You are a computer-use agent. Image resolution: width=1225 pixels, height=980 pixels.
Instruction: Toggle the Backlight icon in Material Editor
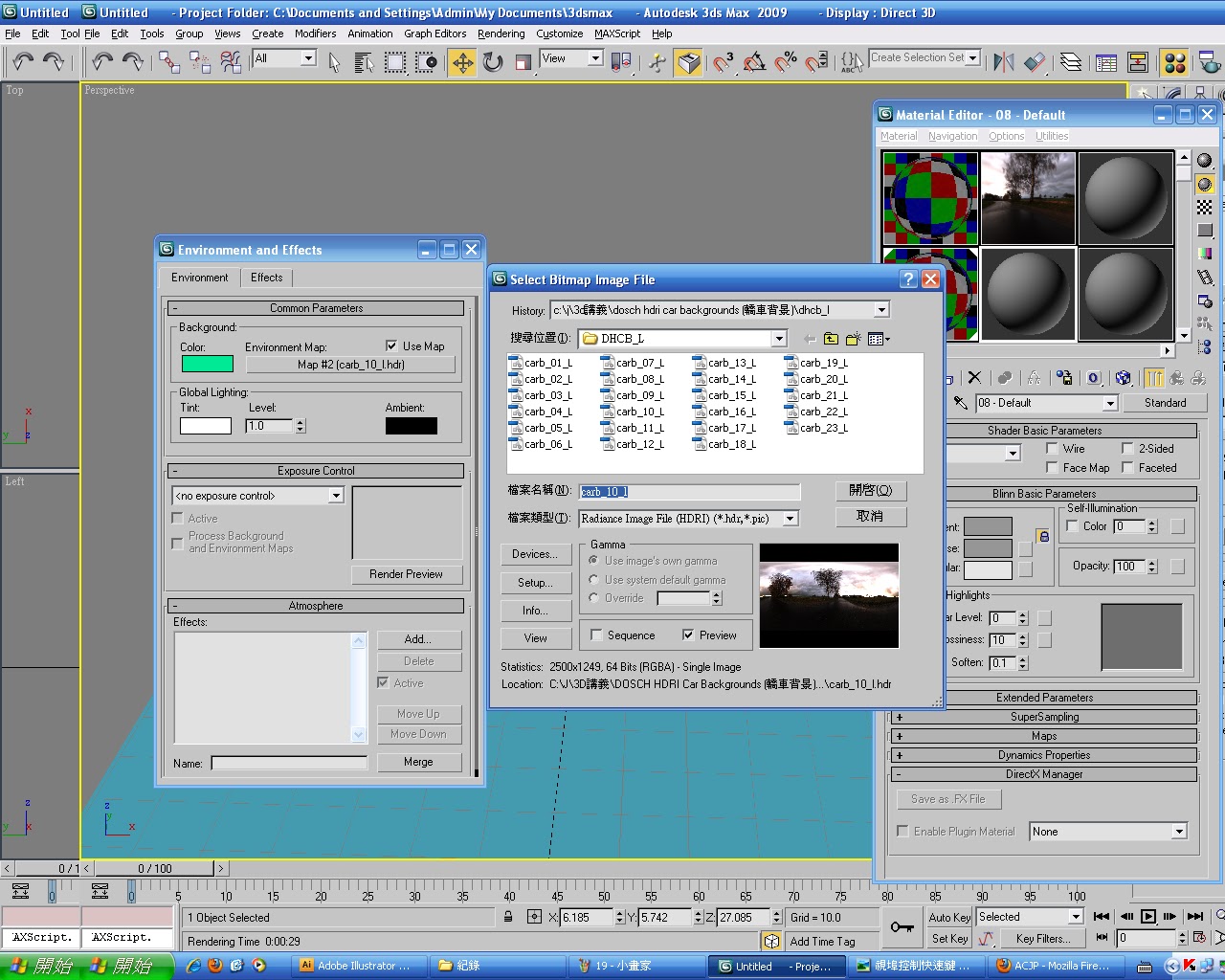(x=1205, y=184)
